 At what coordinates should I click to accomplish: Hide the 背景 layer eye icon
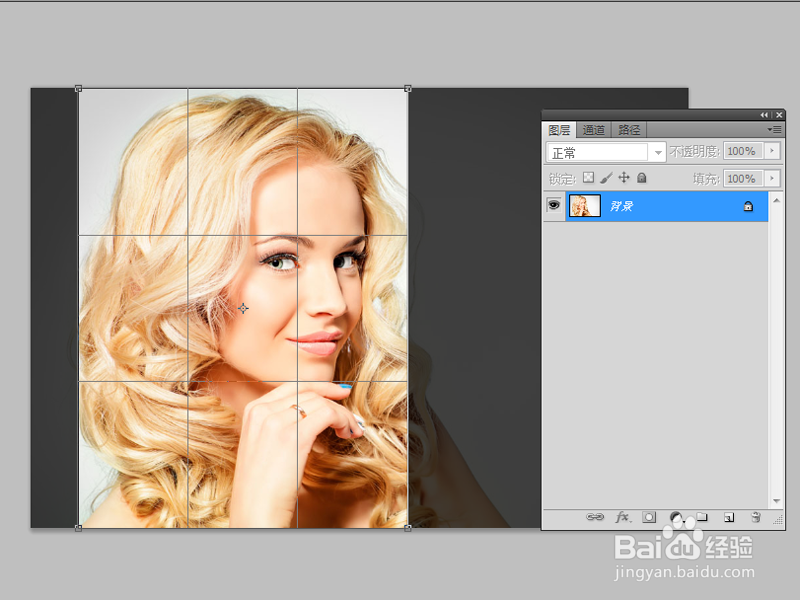[554, 206]
